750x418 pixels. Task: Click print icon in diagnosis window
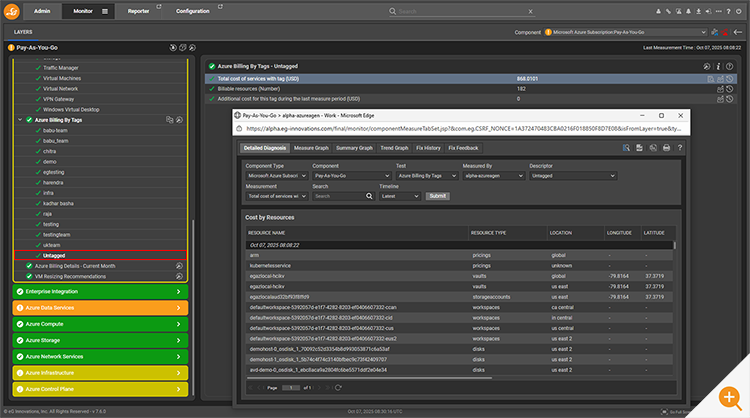(666, 148)
